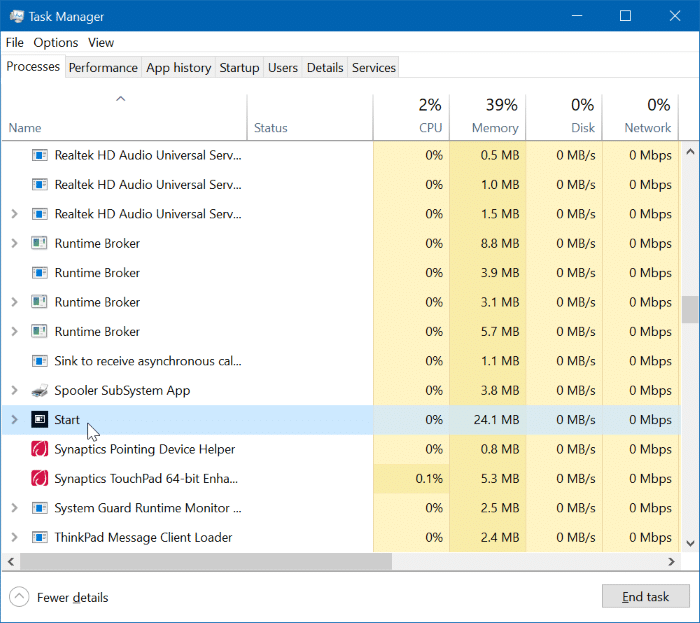Click the Realtek HD Audio 0.5 MB name

click(x=148, y=155)
